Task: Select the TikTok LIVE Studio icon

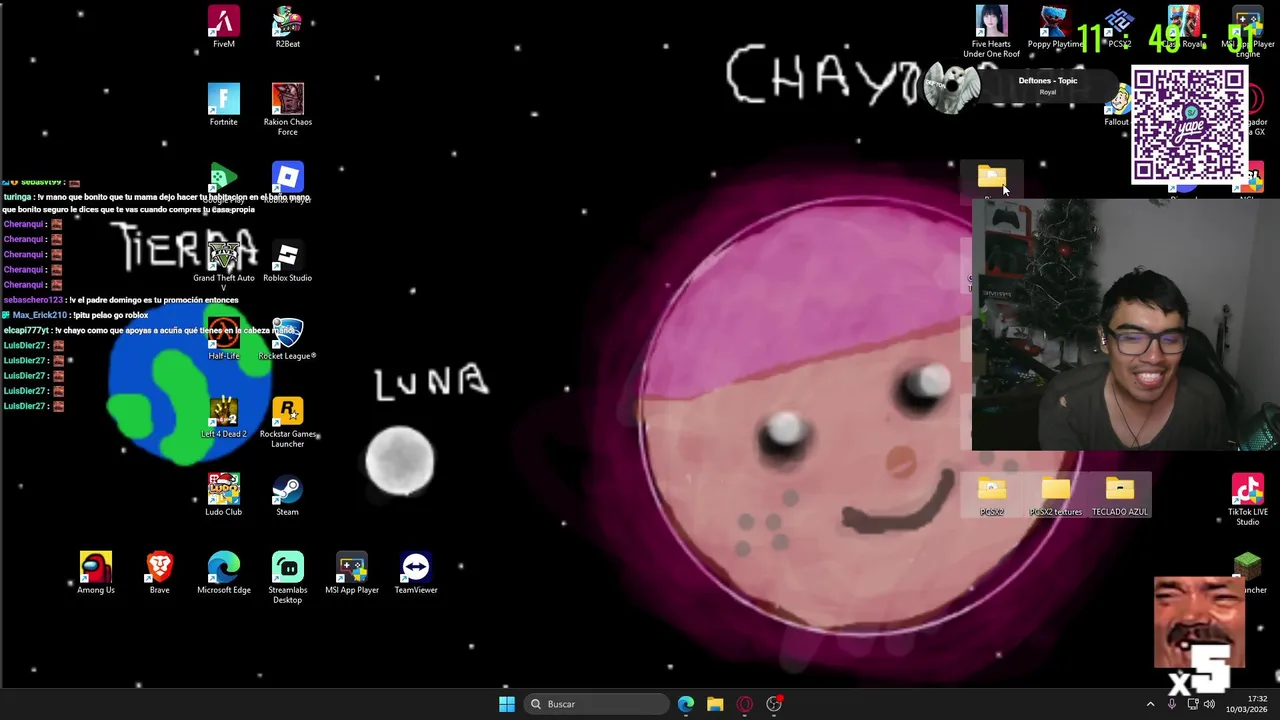Action: pyautogui.click(x=1247, y=500)
